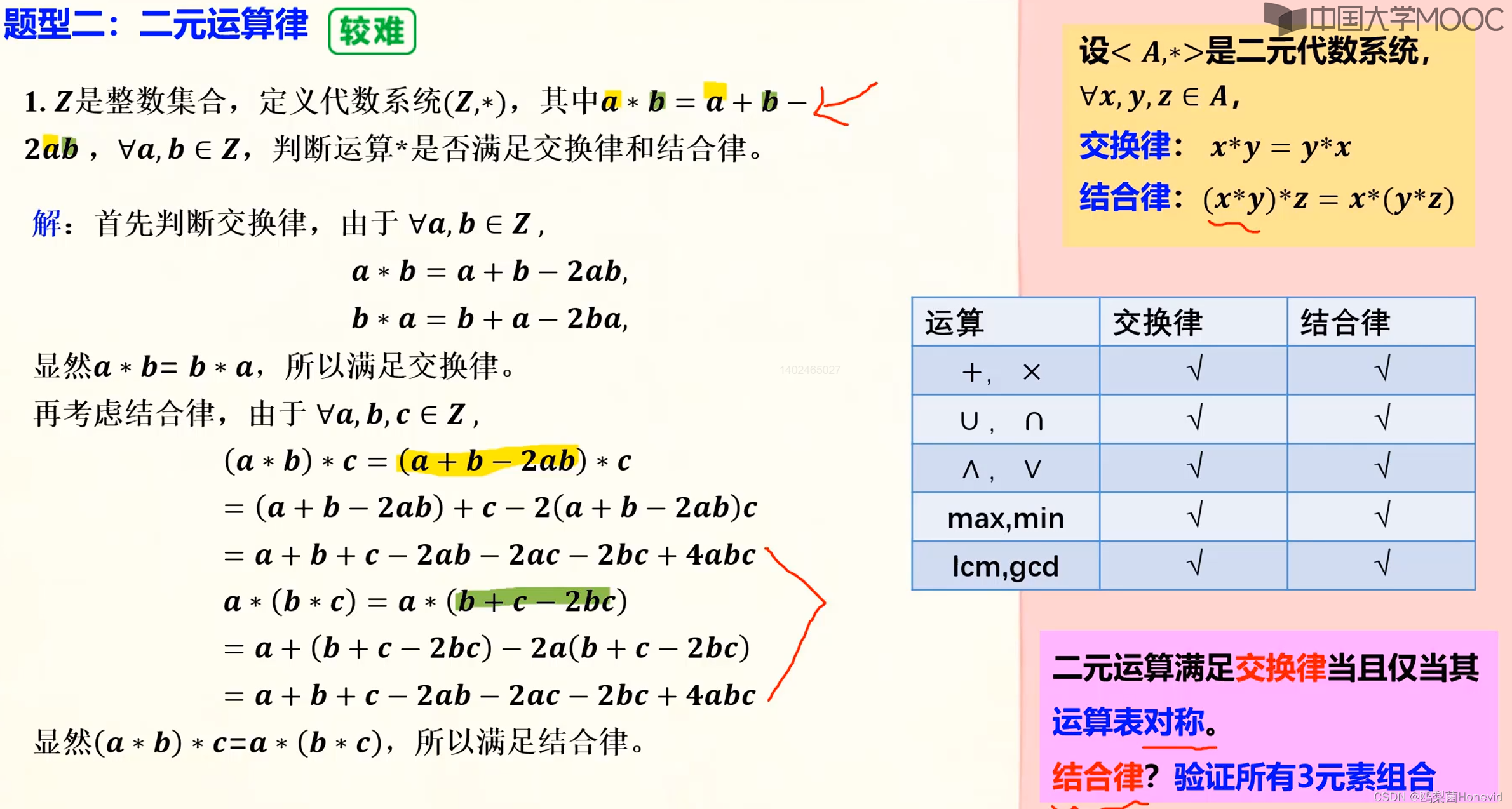The image size is (1512, 809).
Task: Click the blue 验证所有3元素组合 text
Action: tap(1304, 776)
